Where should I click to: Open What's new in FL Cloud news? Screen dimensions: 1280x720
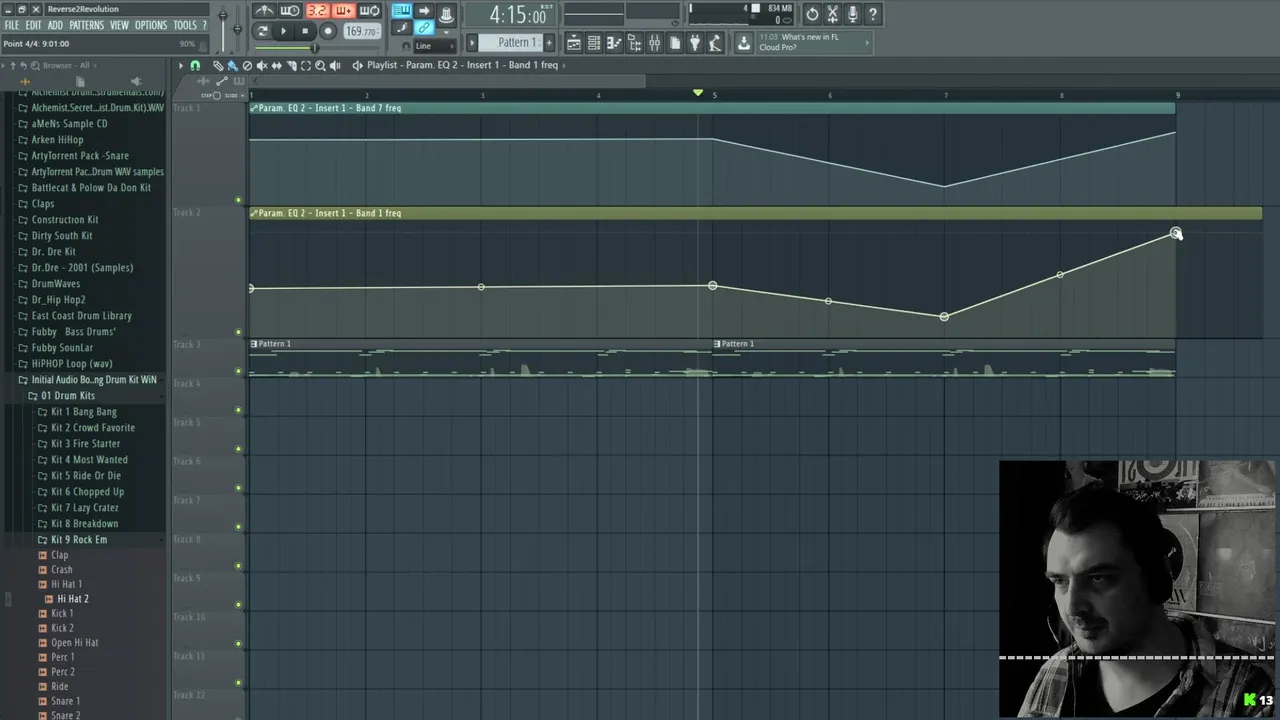click(814, 43)
